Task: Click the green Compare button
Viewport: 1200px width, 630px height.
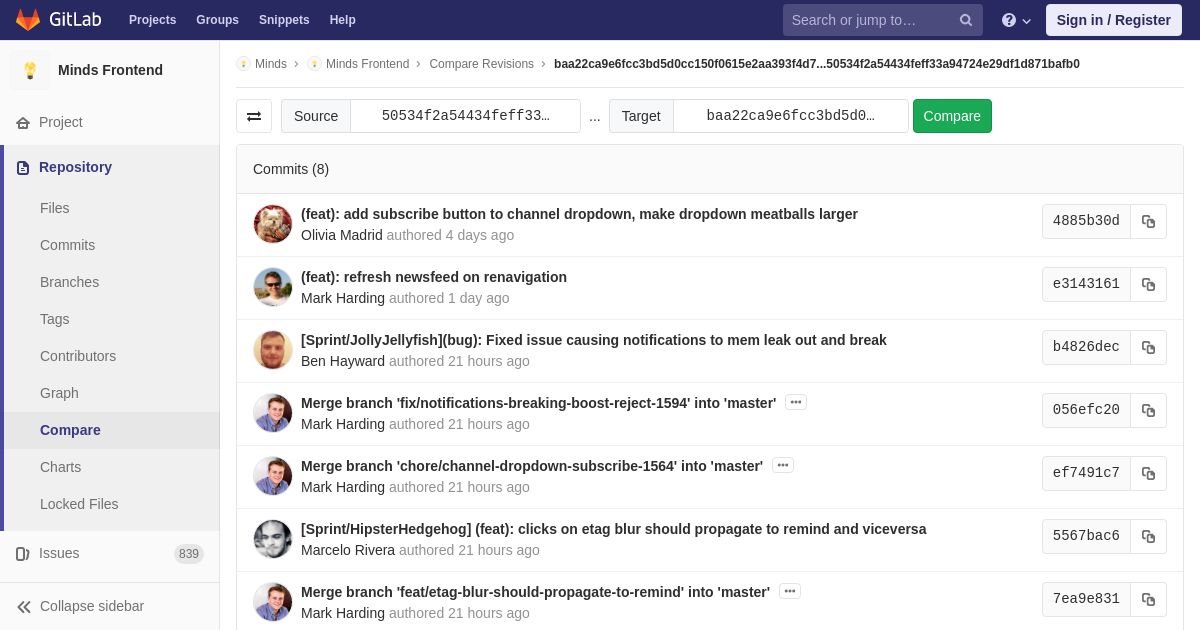Action: [x=952, y=116]
